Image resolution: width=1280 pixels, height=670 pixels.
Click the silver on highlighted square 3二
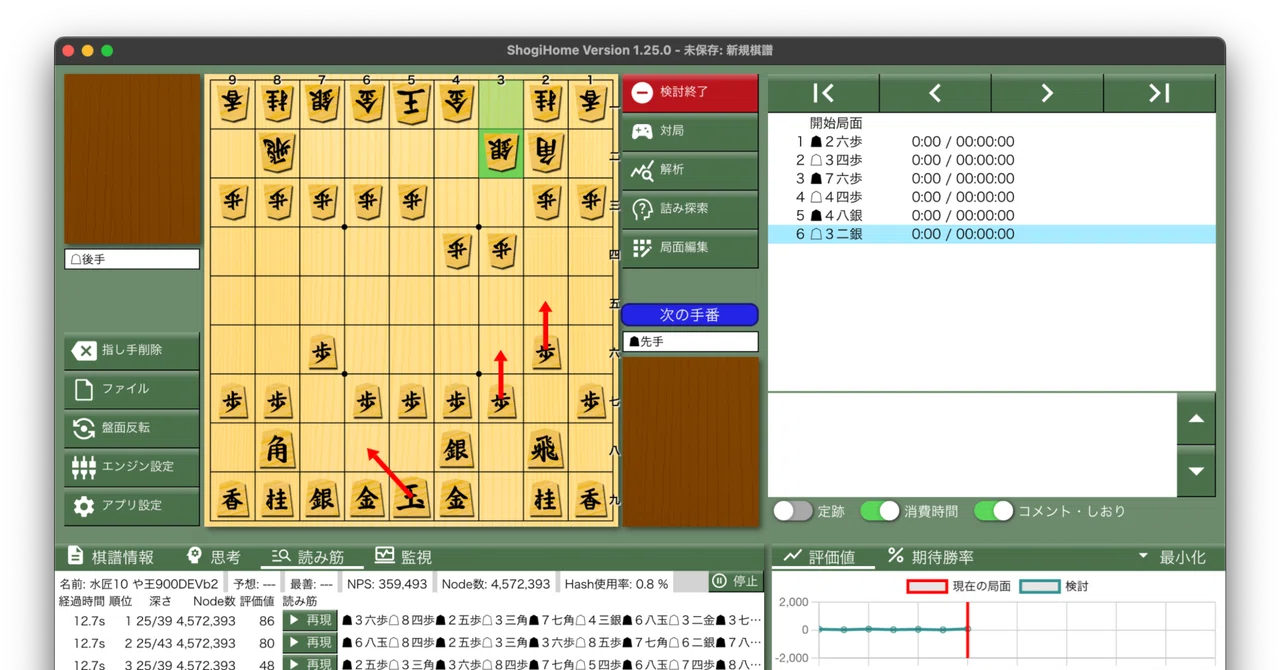click(501, 152)
